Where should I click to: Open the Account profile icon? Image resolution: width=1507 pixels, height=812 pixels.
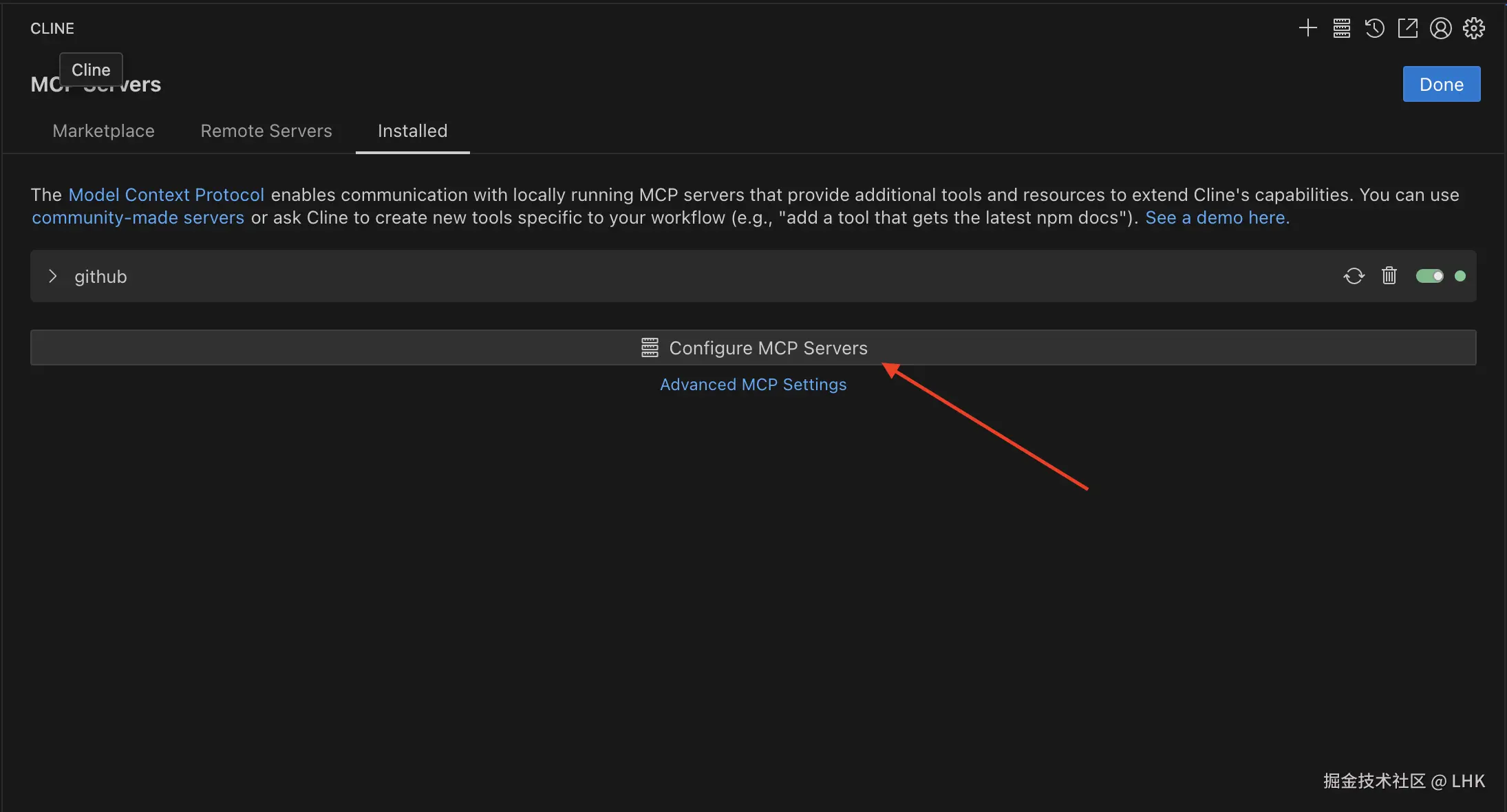point(1440,28)
